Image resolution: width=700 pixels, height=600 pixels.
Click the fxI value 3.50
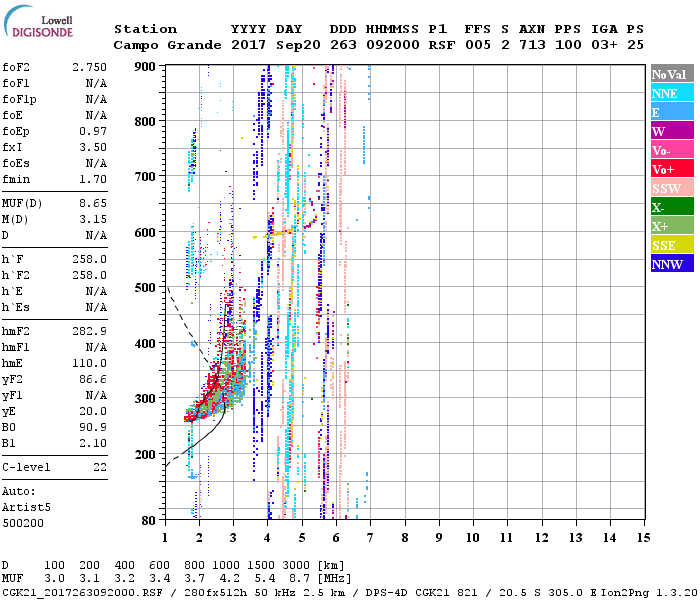click(x=93, y=147)
